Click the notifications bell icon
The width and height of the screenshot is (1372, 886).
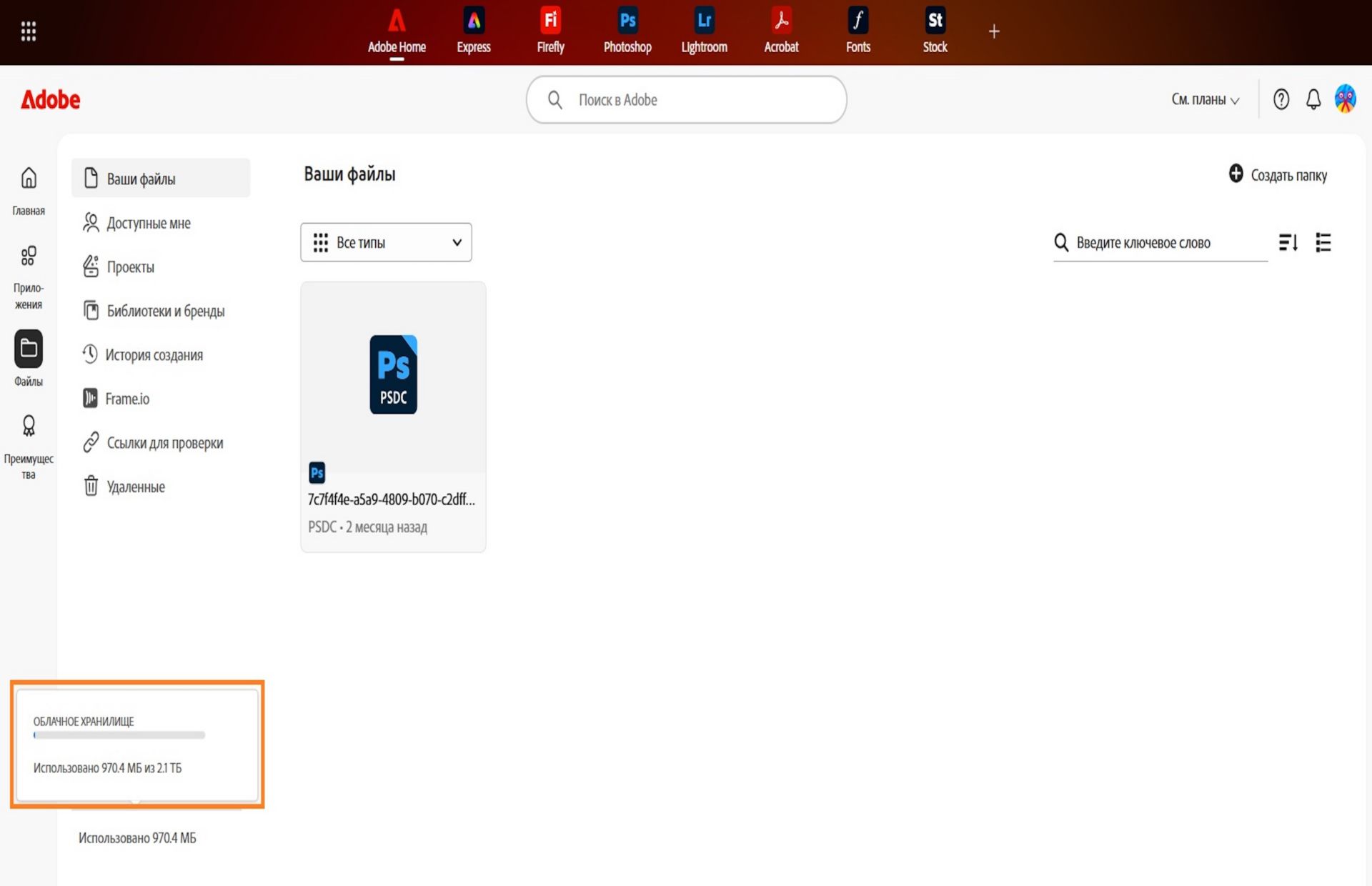click(1313, 99)
